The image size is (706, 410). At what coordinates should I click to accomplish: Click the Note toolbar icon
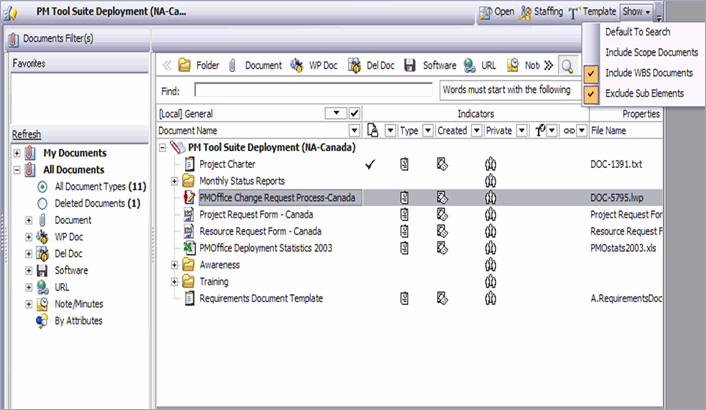(512, 66)
